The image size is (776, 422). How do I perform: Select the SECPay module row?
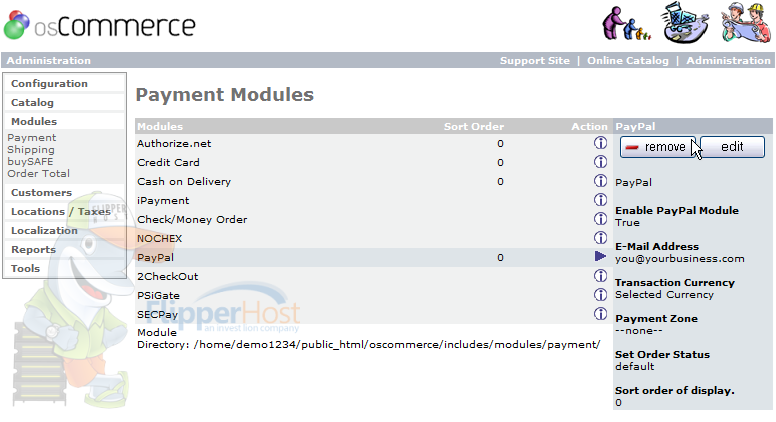pyautogui.click(x=373, y=314)
